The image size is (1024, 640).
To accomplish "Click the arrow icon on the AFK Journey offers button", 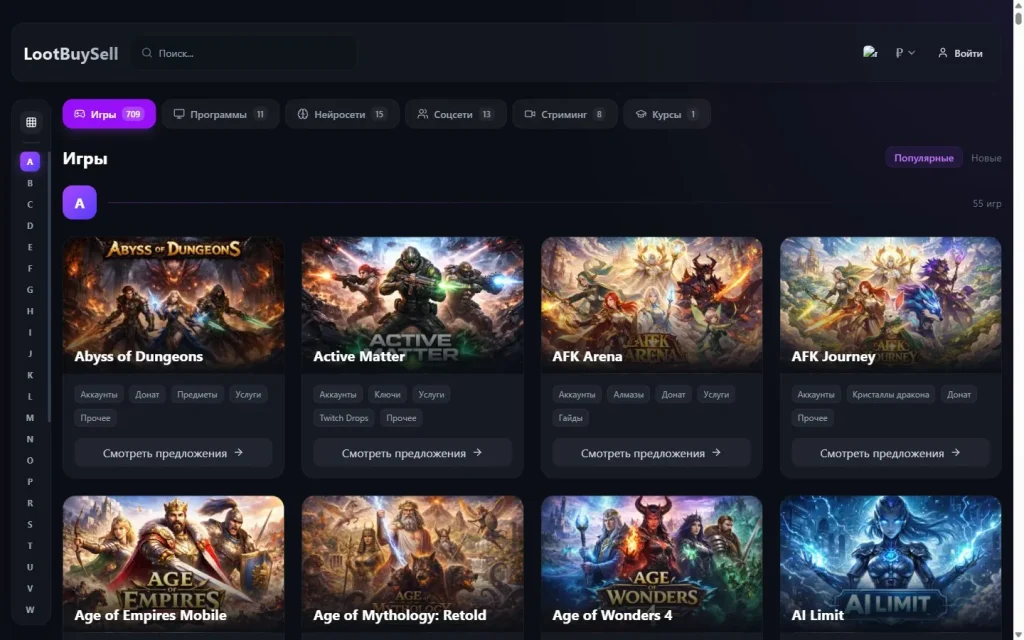I will pos(955,453).
